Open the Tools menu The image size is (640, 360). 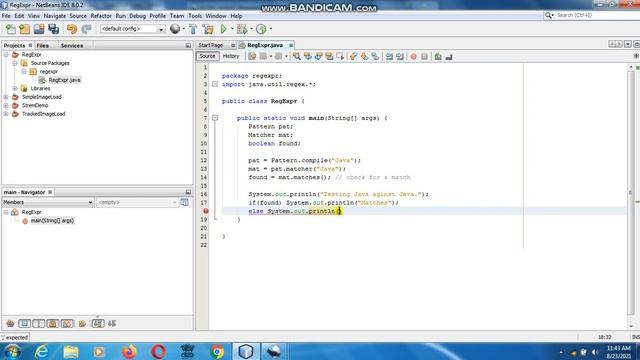(195, 16)
